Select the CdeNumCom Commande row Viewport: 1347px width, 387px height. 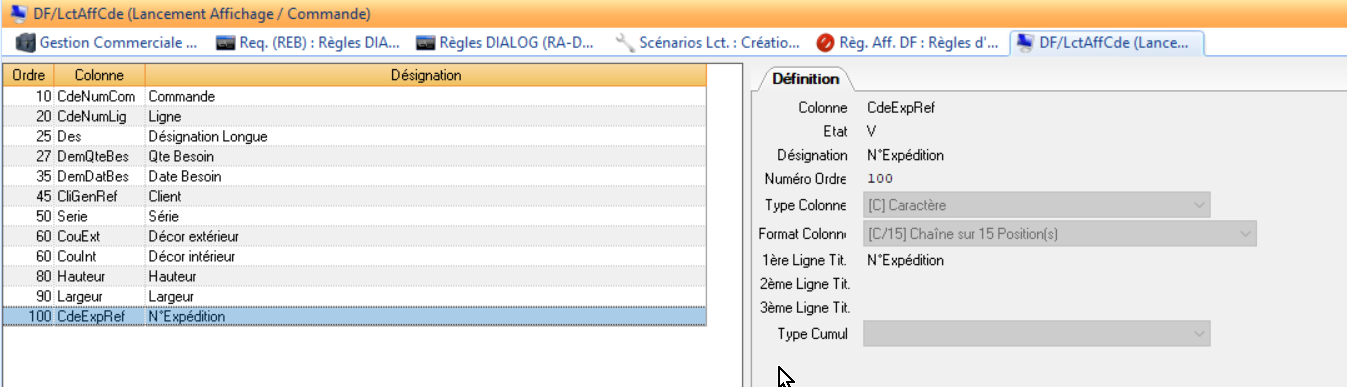coord(354,96)
